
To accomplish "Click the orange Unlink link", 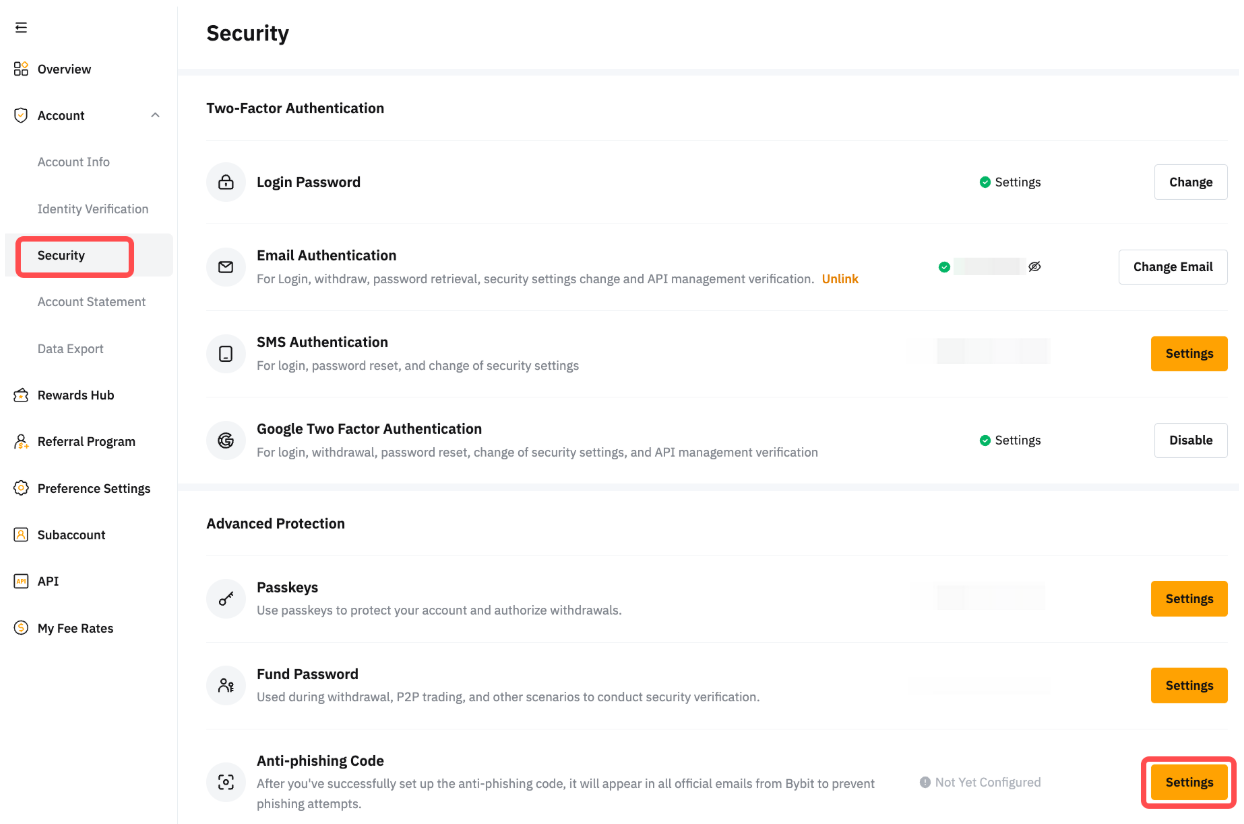I will click(x=840, y=279).
